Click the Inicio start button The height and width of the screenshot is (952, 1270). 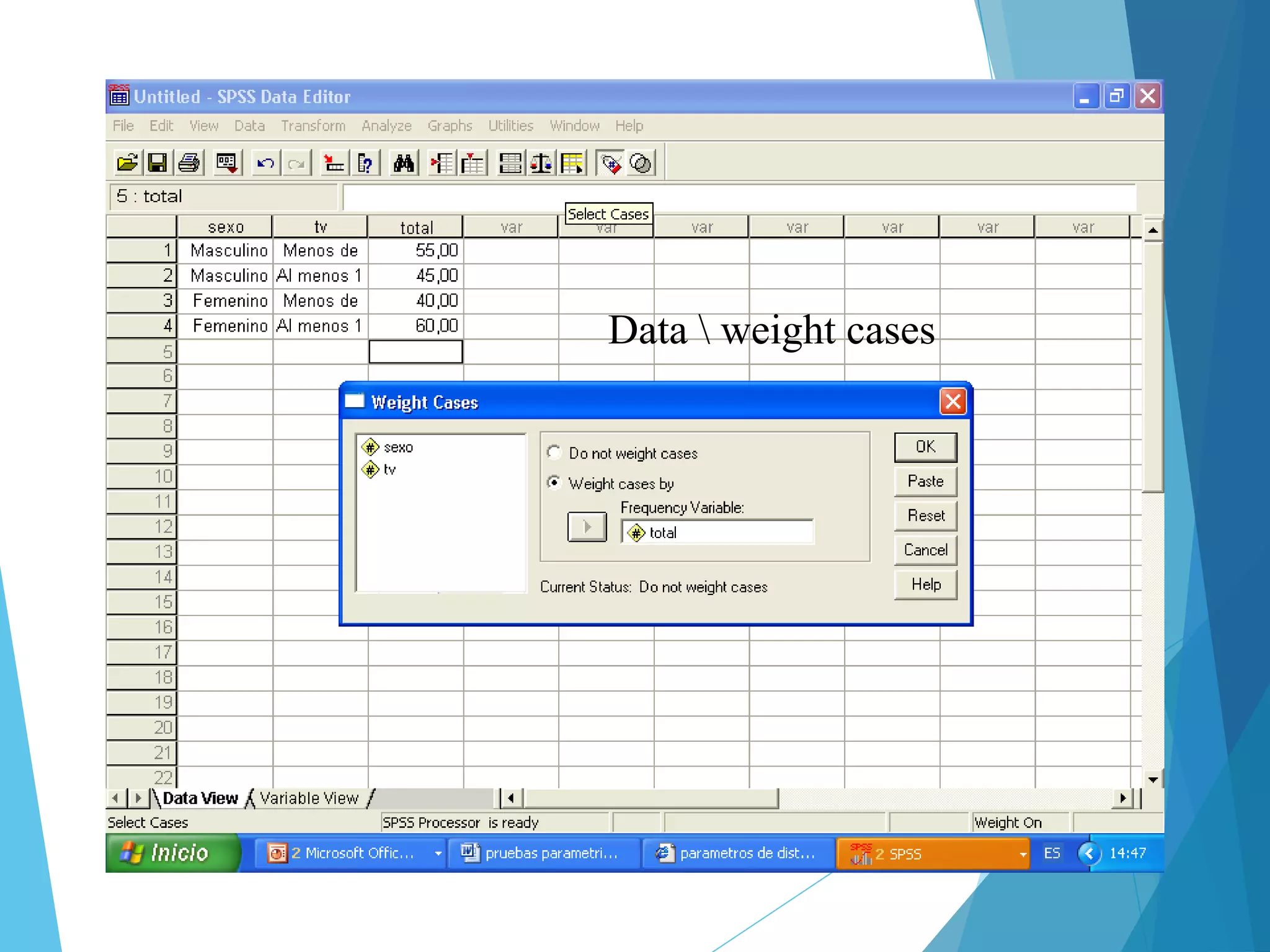(x=172, y=853)
